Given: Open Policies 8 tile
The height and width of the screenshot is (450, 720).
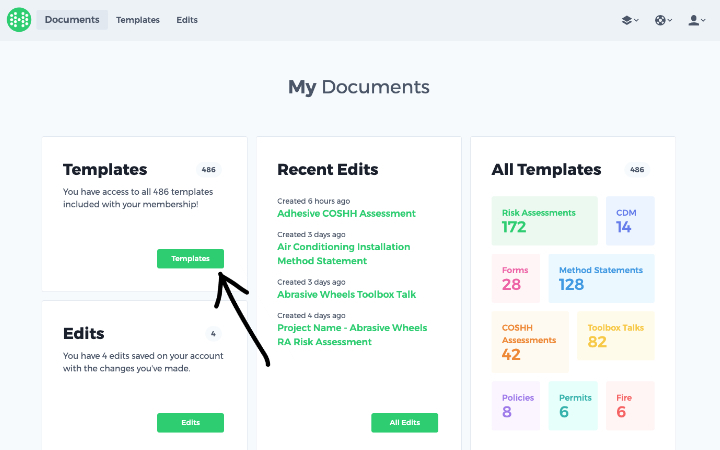Looking at the screenshot, I should click(516, 405).
